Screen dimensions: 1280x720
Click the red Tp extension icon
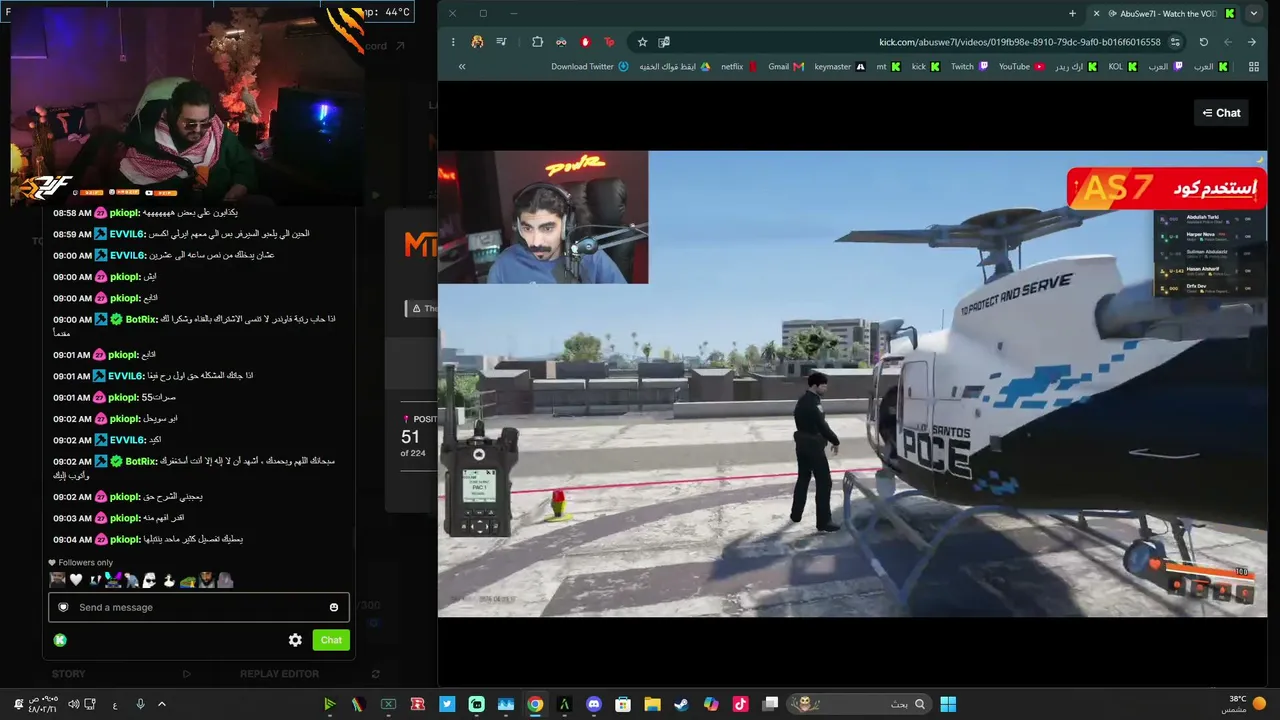coord(609,42)
